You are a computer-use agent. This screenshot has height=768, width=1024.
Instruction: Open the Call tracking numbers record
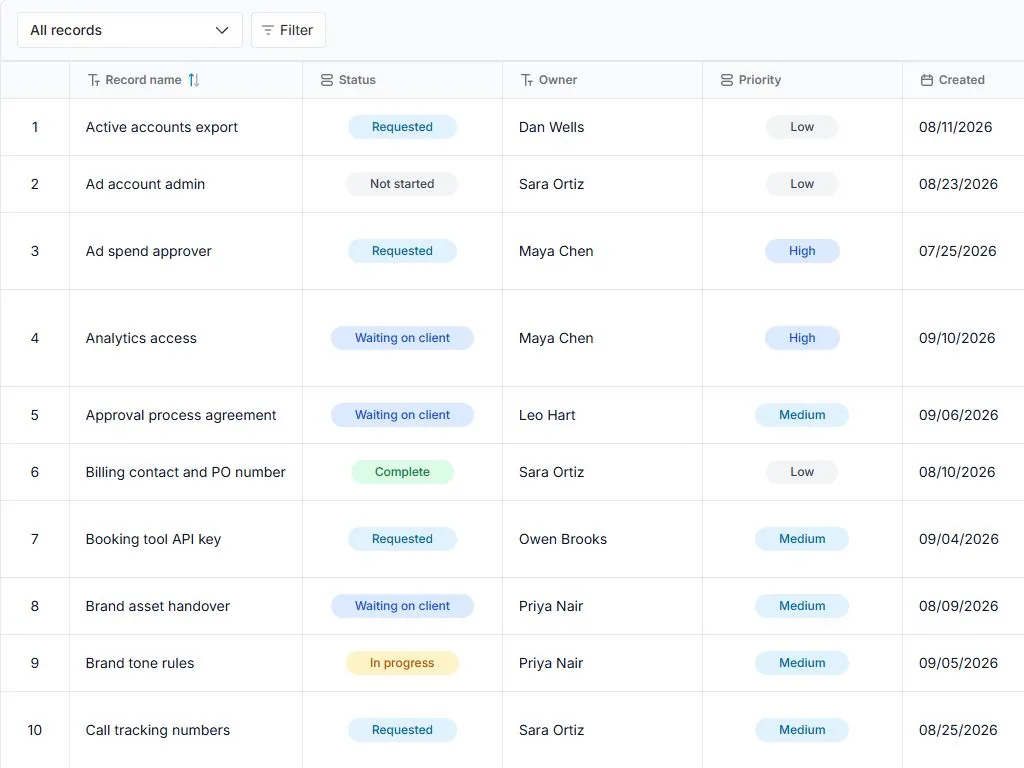[157, 730]
